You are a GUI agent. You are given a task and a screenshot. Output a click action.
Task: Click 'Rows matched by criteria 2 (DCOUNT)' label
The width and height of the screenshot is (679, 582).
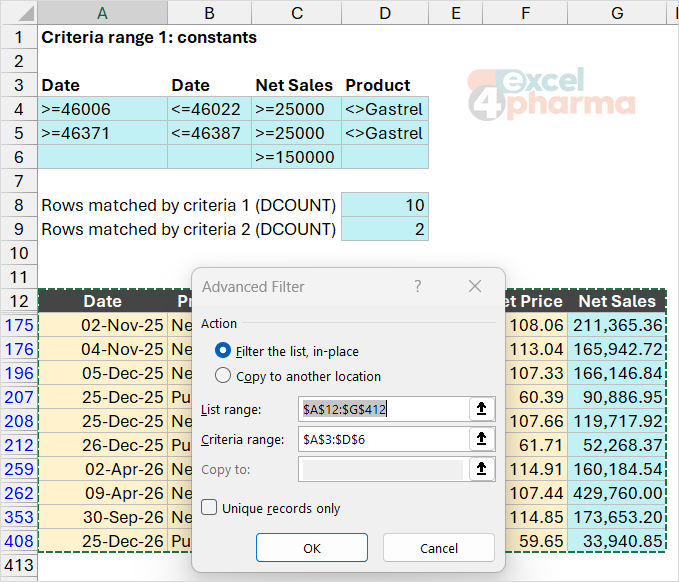(x=188, y=230)
